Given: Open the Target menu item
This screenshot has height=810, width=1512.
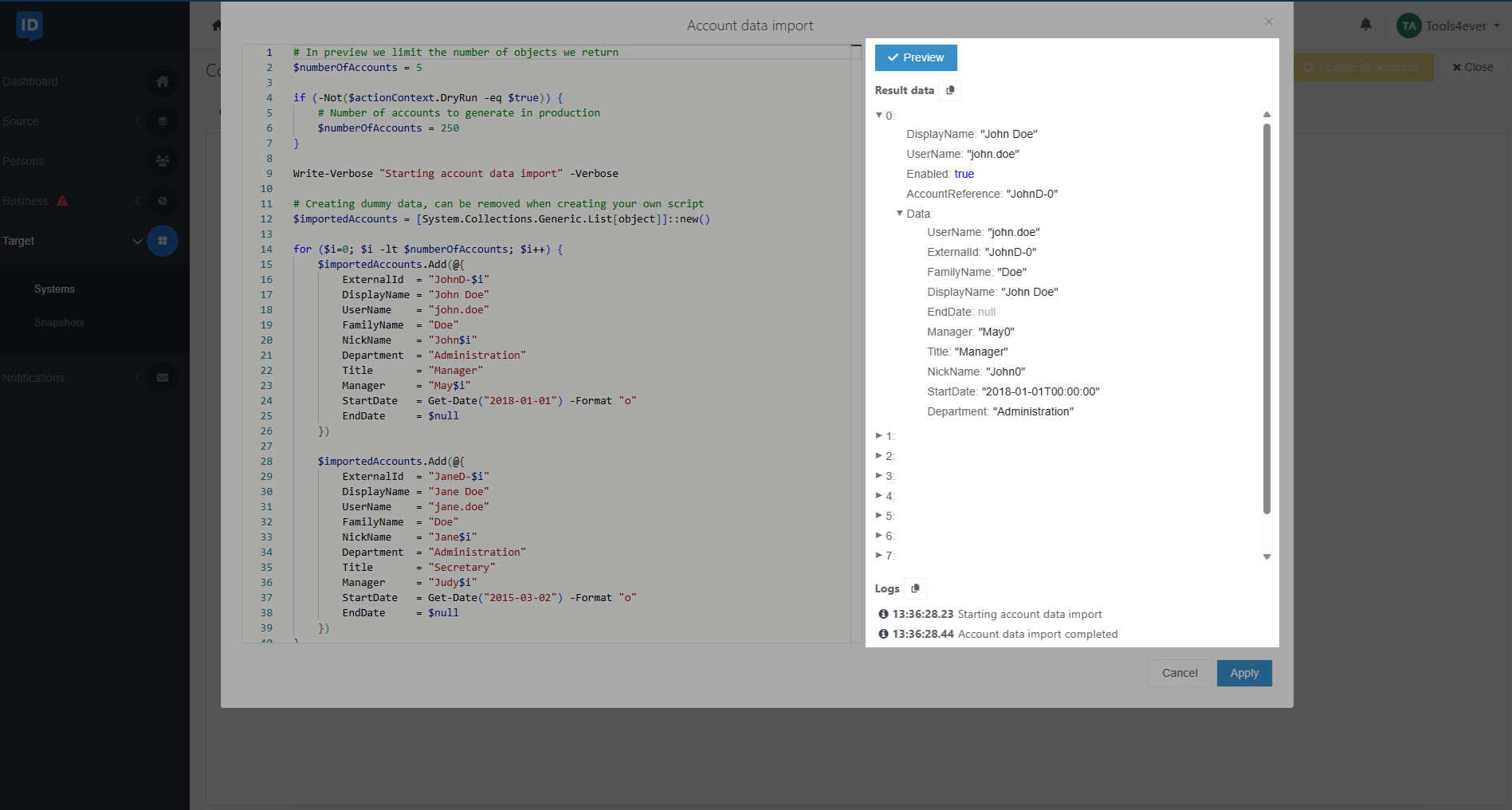Looking at the screenshot, I should (x=18, y=241).
